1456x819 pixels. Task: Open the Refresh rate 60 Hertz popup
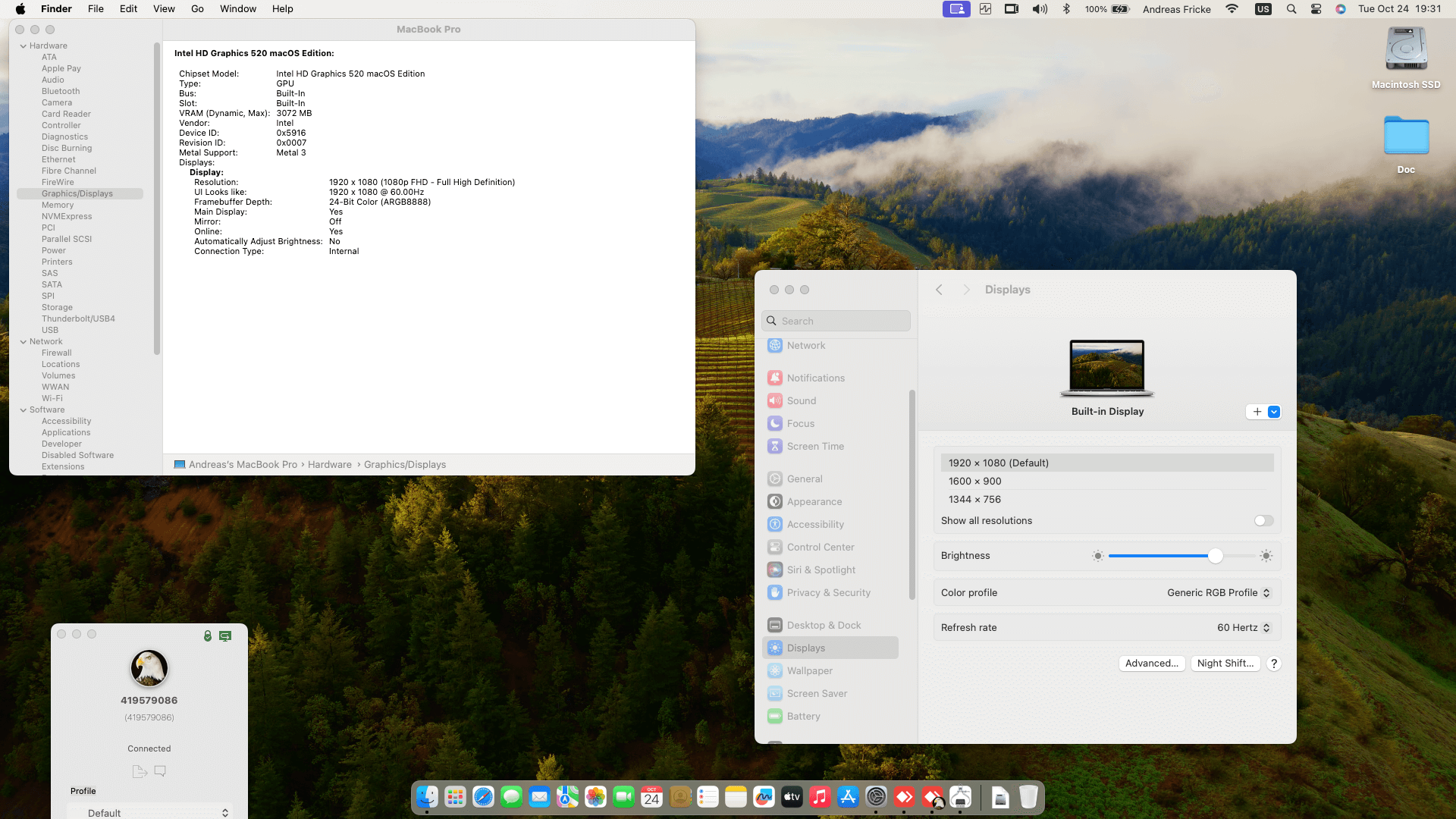point(1244,628)
